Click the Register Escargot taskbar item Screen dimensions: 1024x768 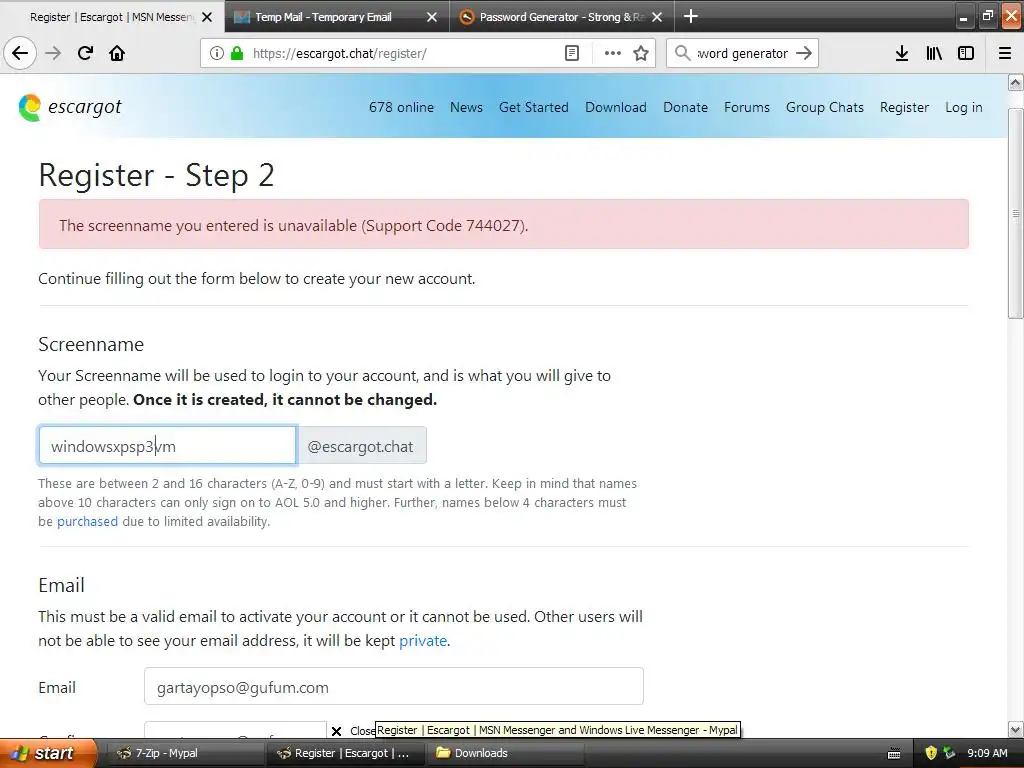346,753
